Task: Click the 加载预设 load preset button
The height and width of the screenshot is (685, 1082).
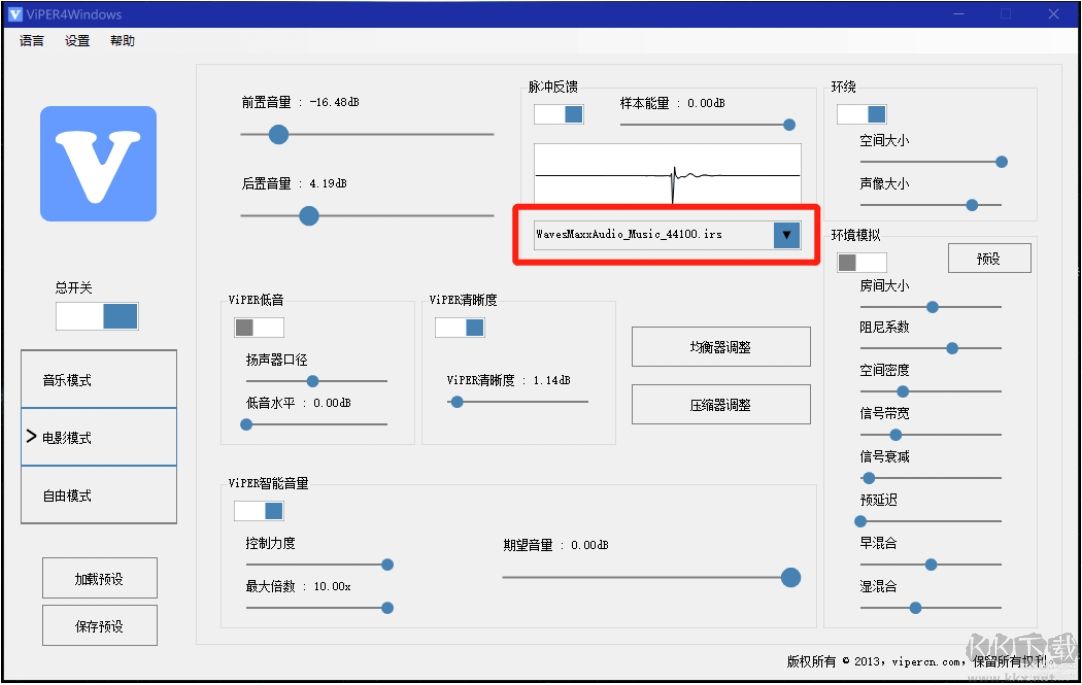Action: coord(98,577)
